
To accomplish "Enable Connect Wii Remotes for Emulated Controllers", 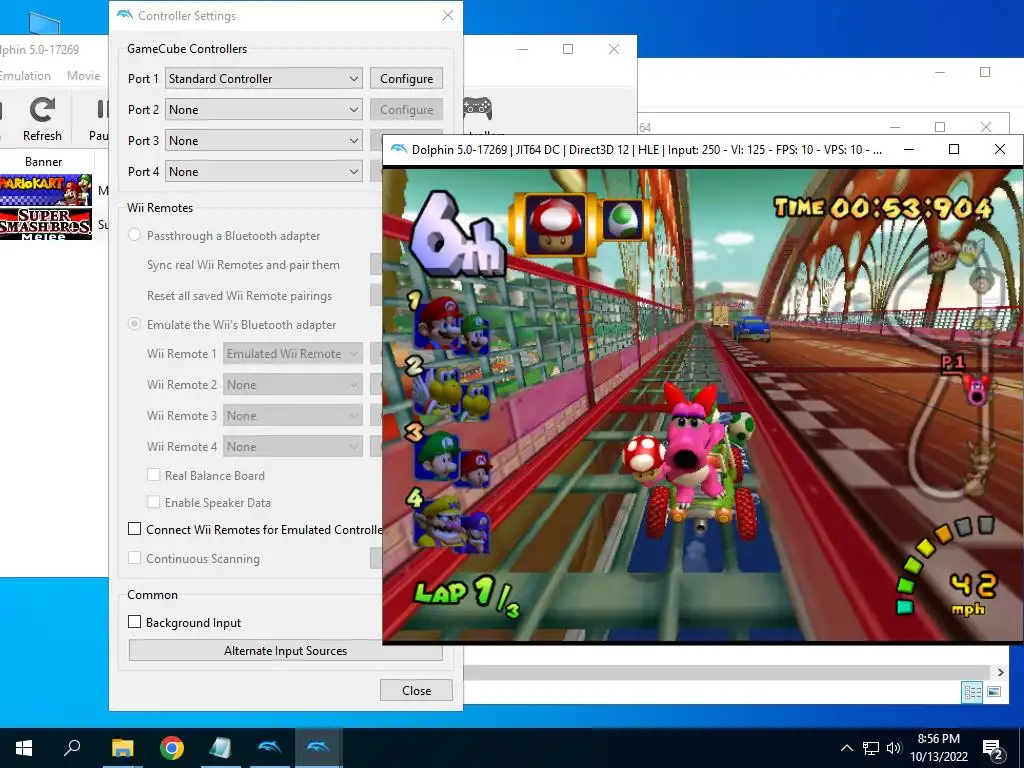I will click(135, 529).
